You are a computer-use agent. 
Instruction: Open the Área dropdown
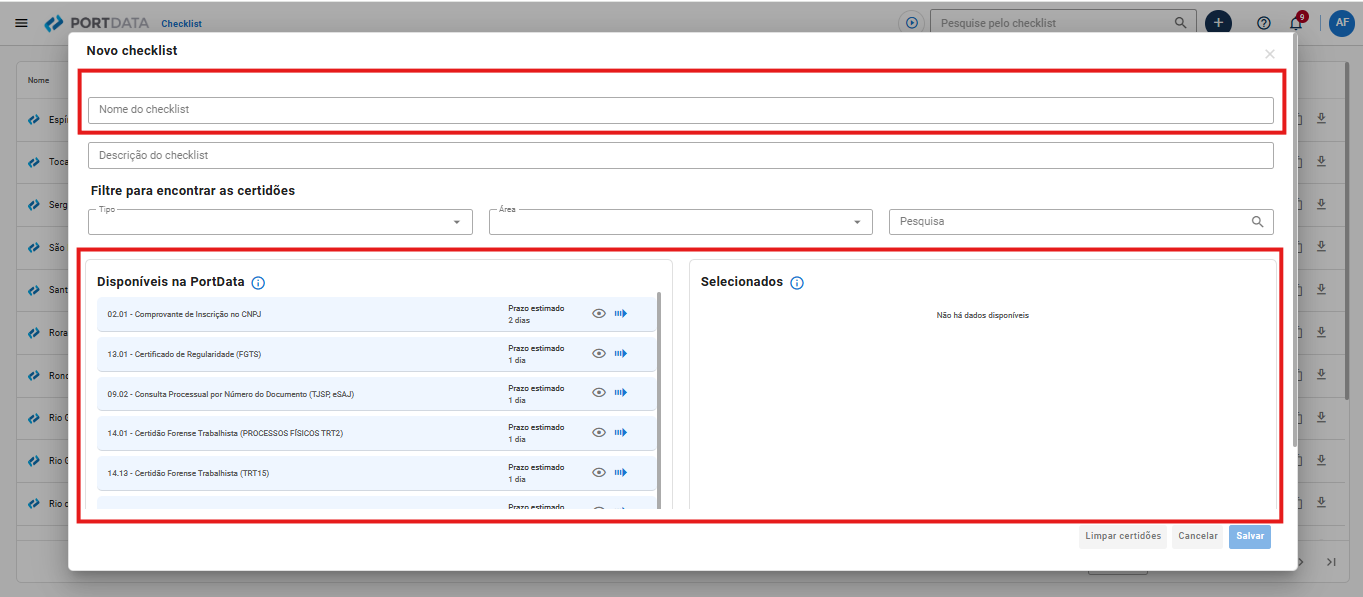[x=681, y=222]
